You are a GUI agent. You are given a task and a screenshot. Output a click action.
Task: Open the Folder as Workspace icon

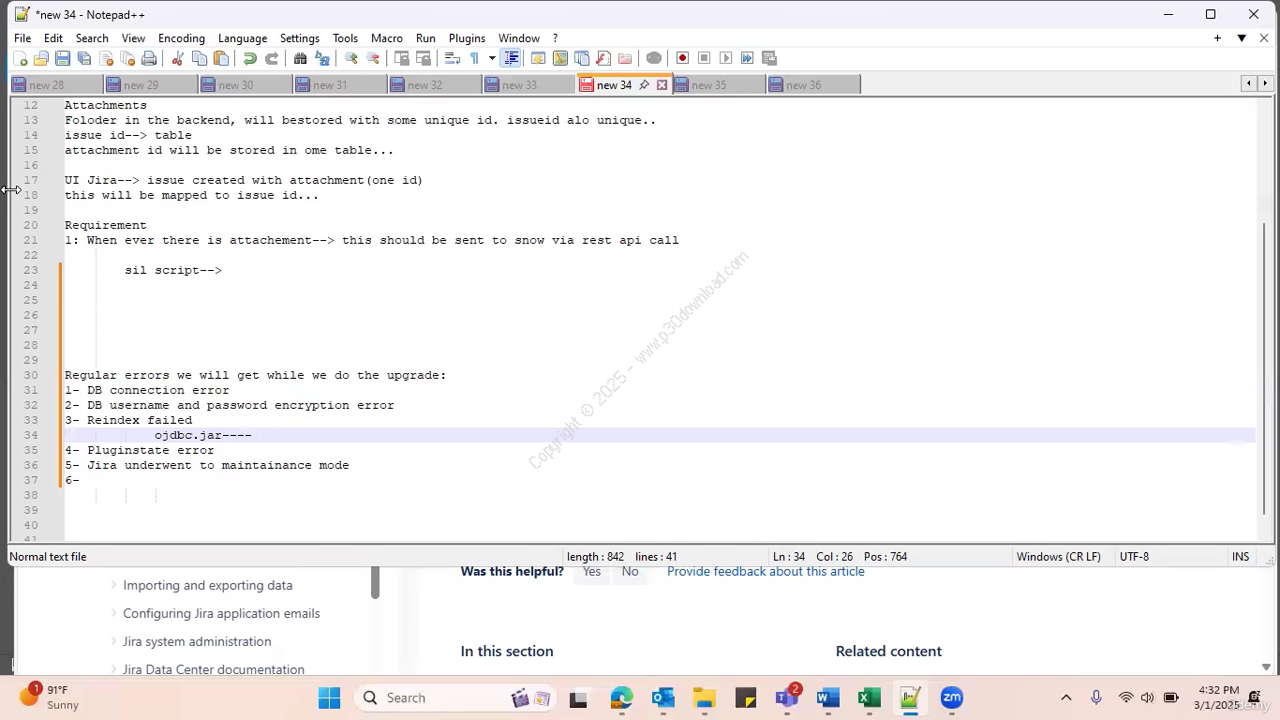click(625, 58)
